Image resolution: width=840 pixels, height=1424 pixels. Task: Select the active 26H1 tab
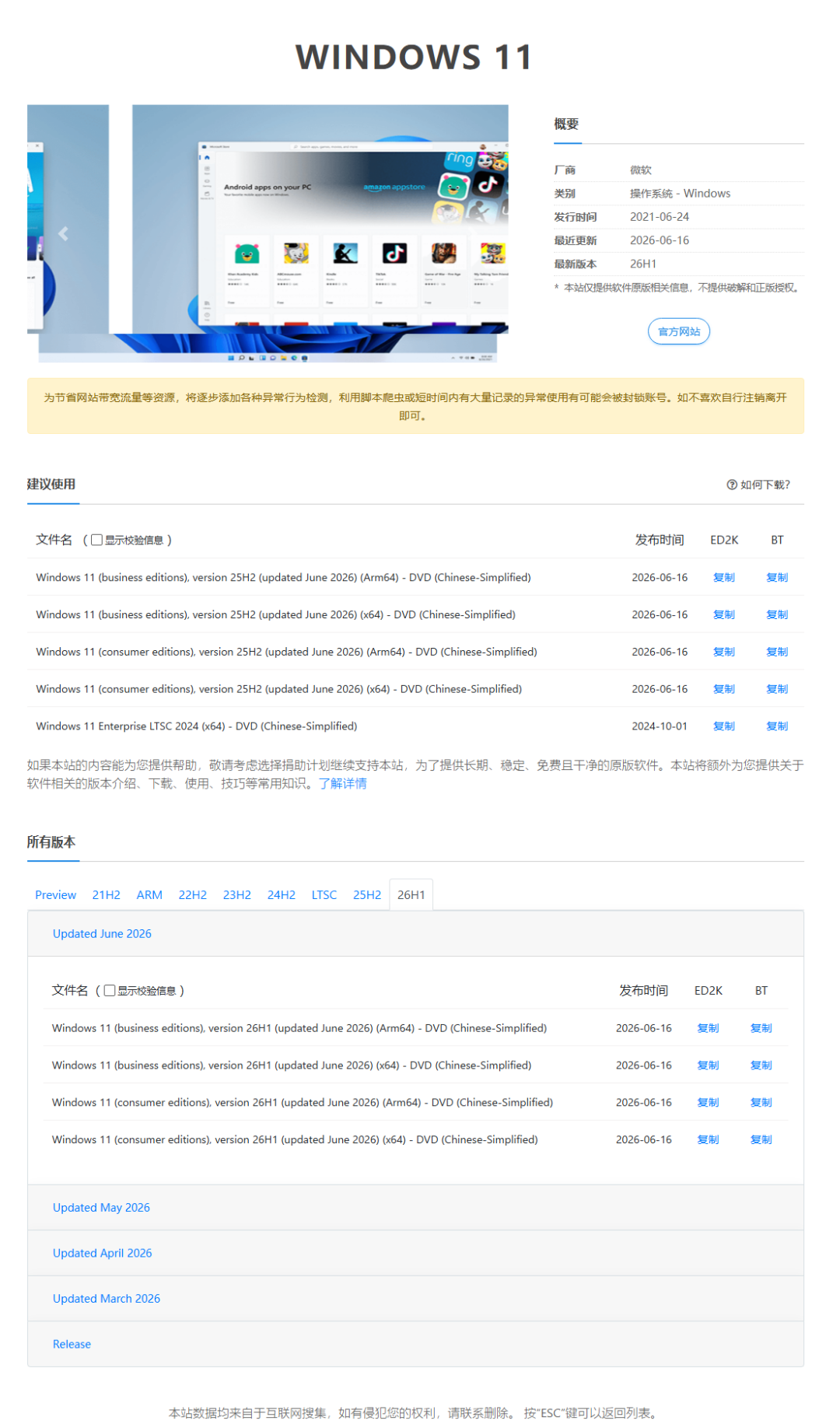click(x=411, y=894)
